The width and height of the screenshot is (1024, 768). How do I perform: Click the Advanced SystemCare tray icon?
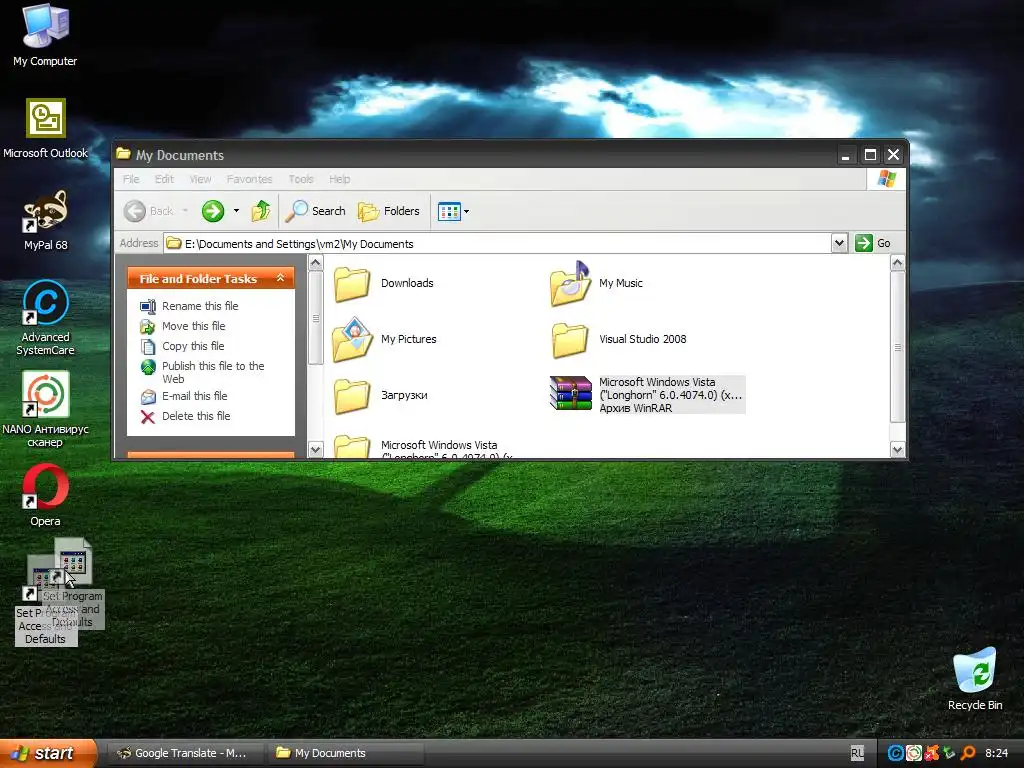896,753
